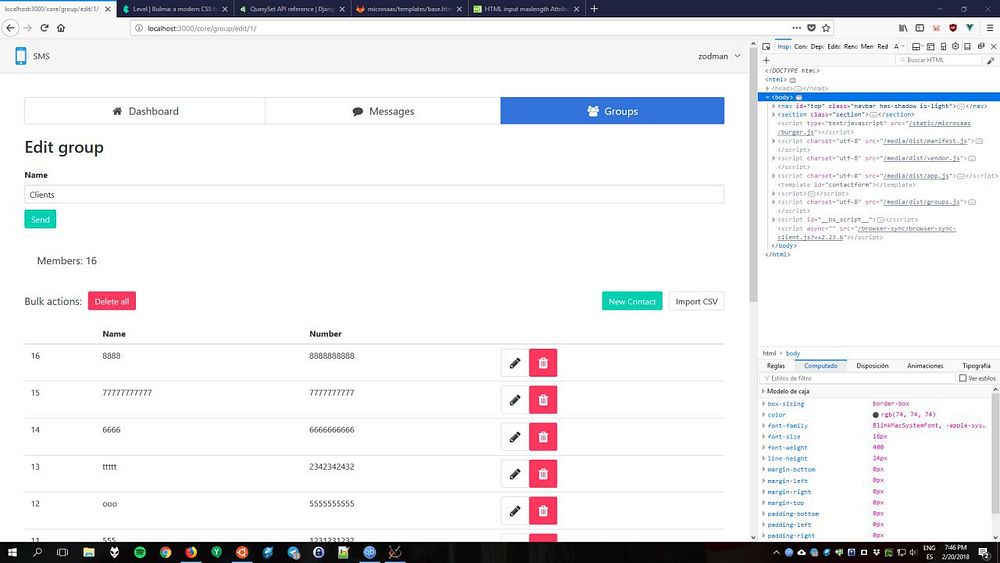Open the Windows Start menu
The height and width of the screenshot is (563, 1000).
coord(12,552)
